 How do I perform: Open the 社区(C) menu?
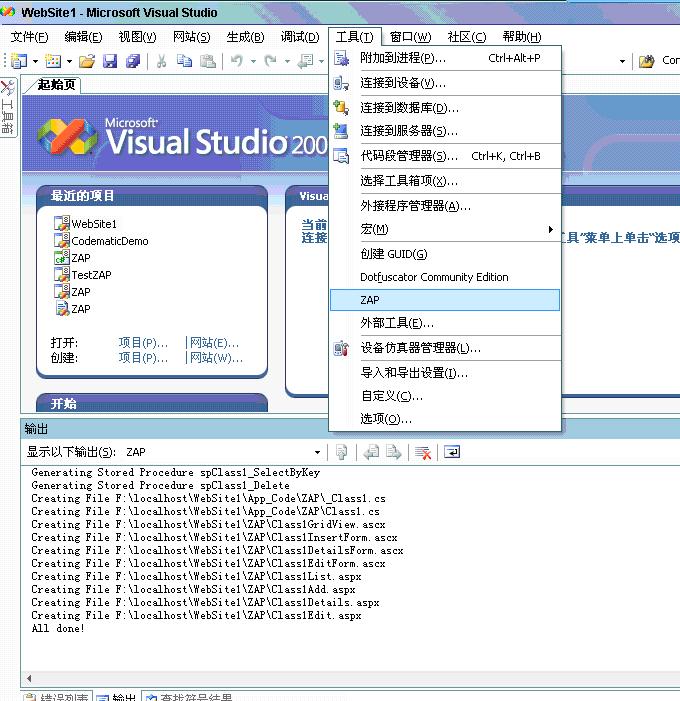[466, 37]
